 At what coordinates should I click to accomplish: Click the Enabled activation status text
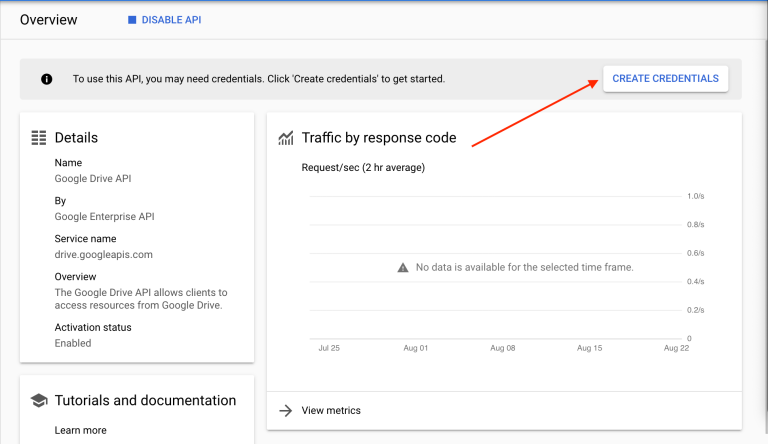click(x=73, y=343)
